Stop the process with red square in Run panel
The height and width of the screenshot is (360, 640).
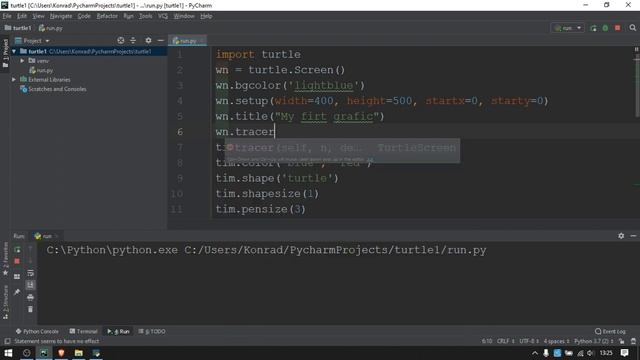[17, 261]
